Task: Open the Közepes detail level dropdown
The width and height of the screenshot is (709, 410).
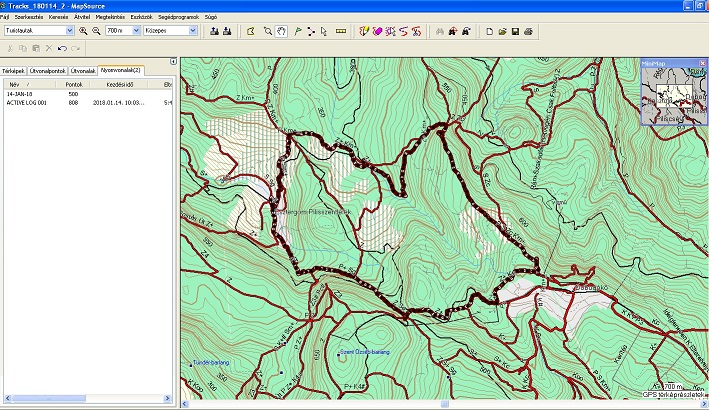Action: [193, 31]
